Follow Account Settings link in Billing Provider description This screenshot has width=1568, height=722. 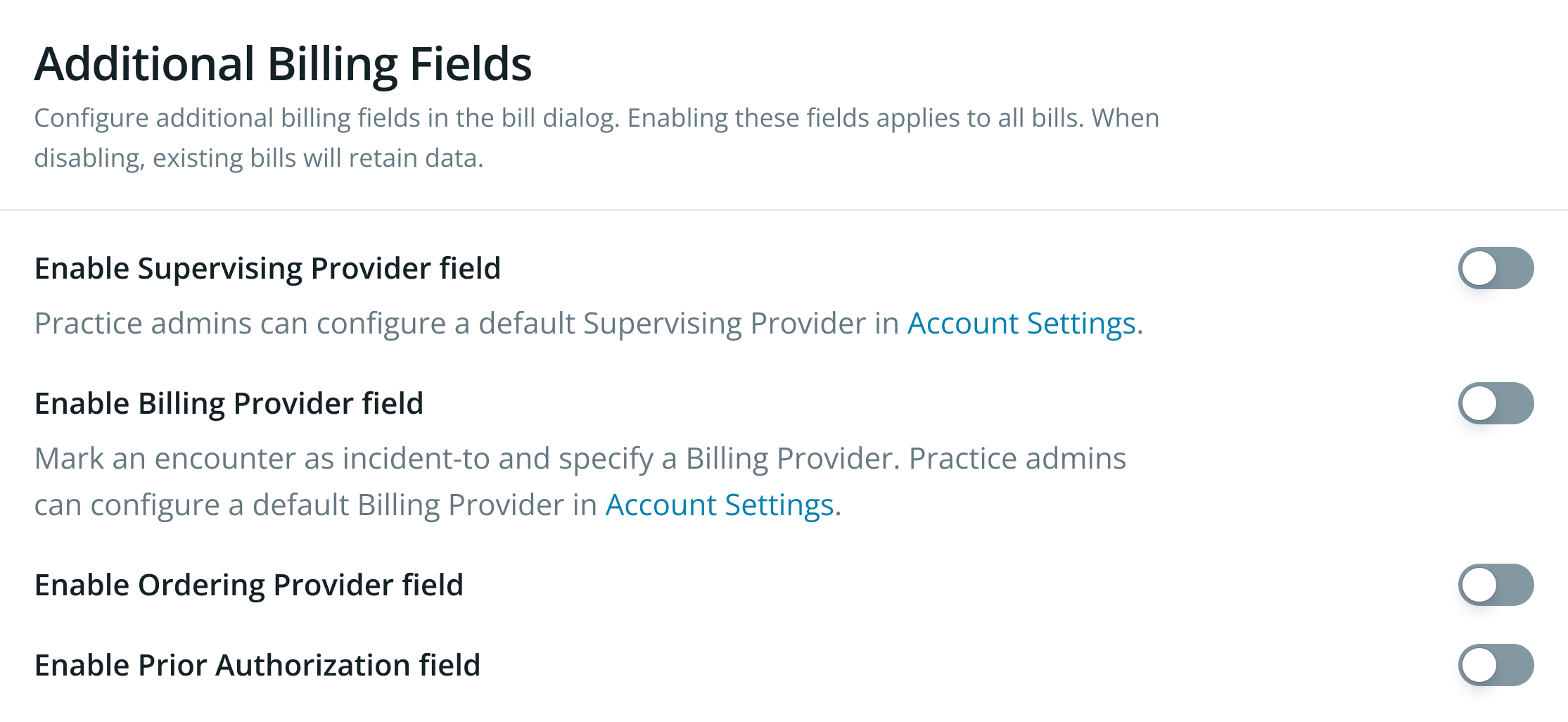click(720, 505)
